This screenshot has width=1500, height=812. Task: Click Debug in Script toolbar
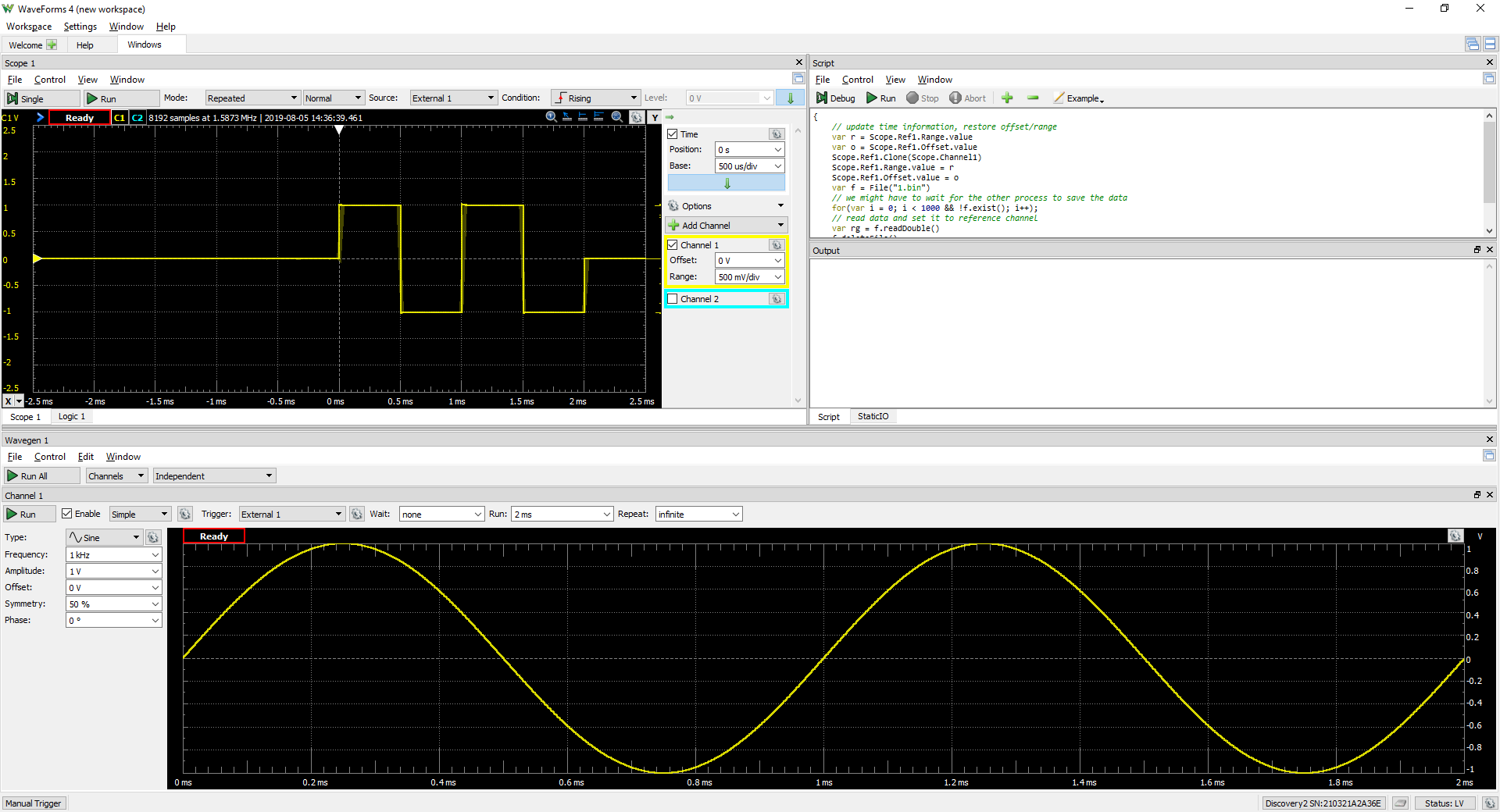(x=835, y=98)
